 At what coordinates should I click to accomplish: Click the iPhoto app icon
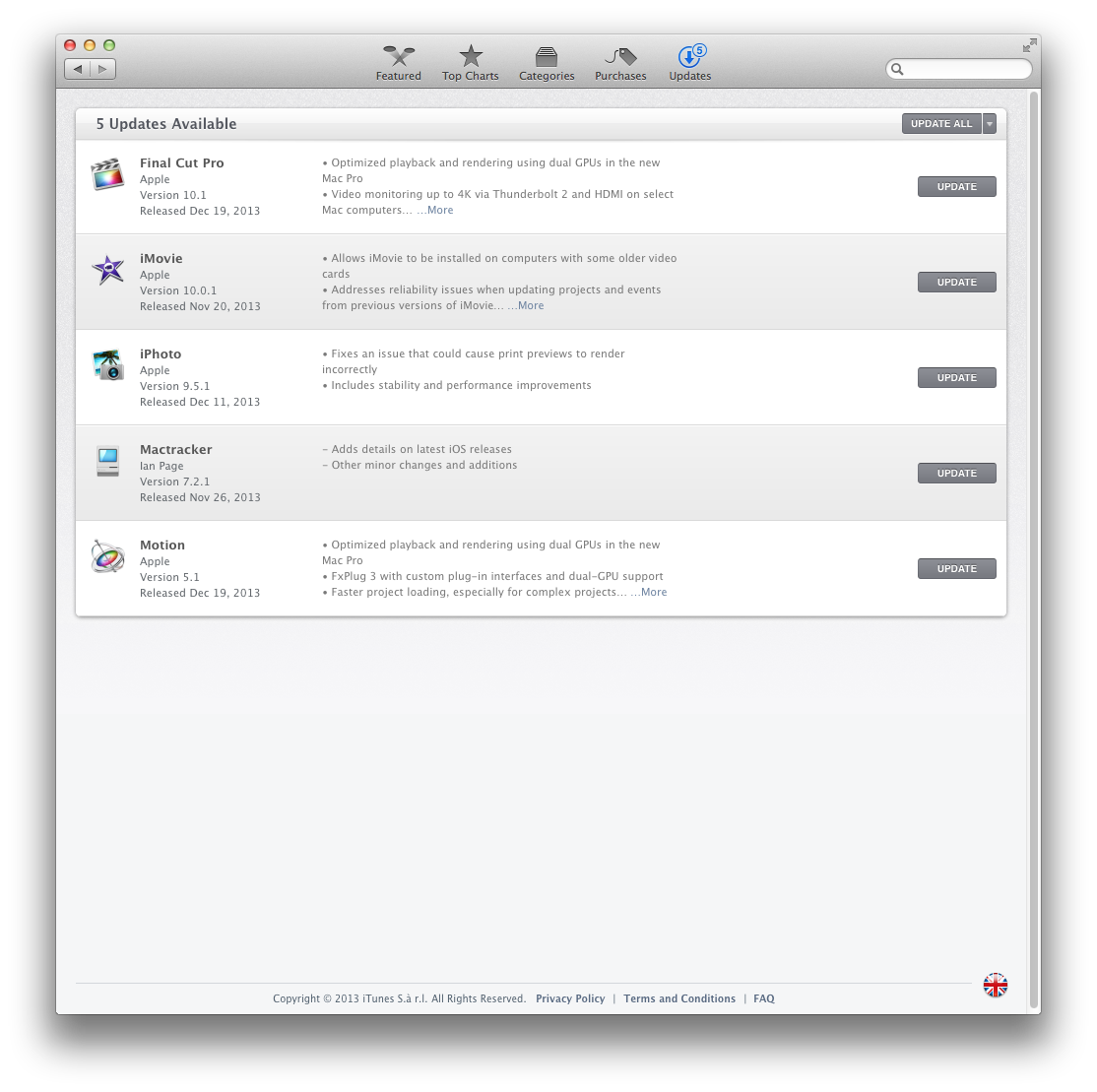tap(108, 364)
